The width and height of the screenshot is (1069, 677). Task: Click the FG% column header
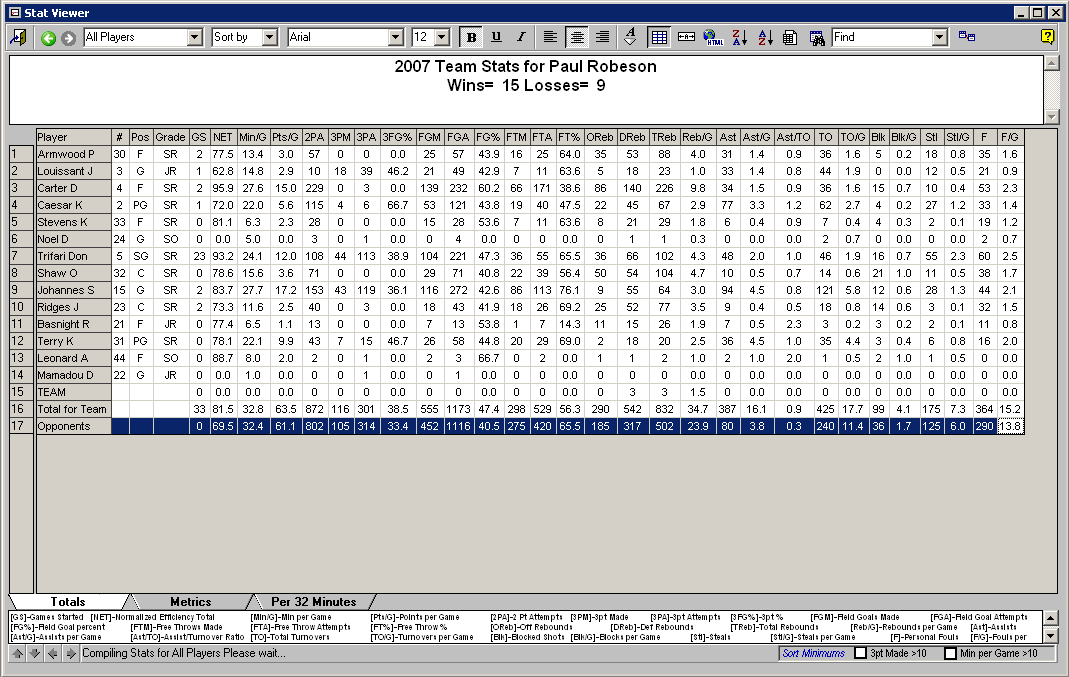488,137
